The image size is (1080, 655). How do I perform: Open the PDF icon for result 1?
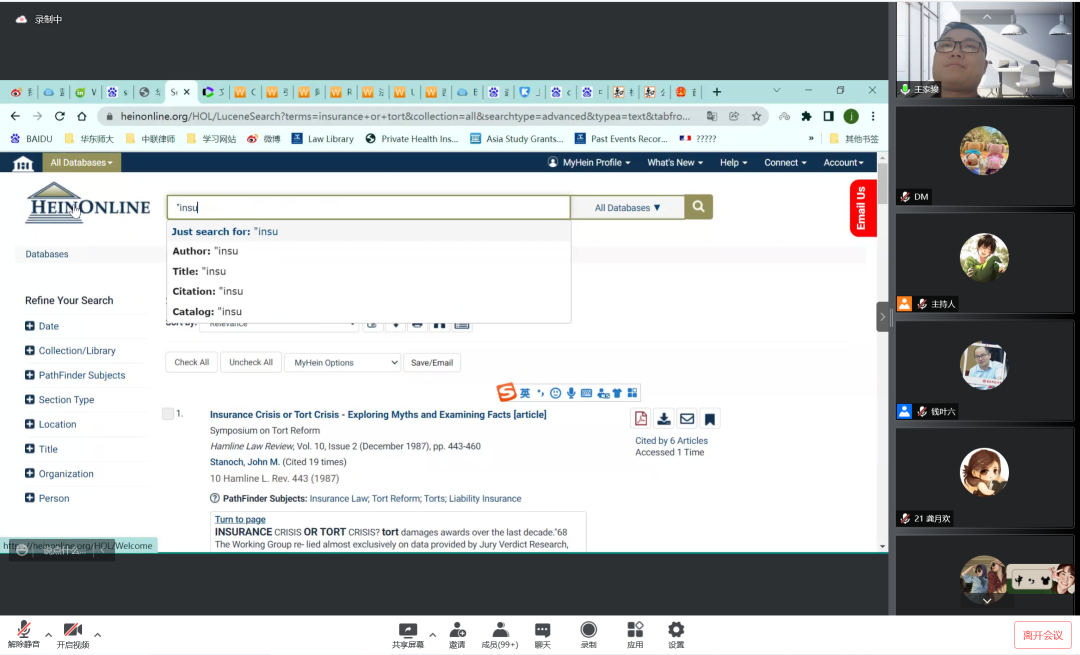(x=641, y=419)
